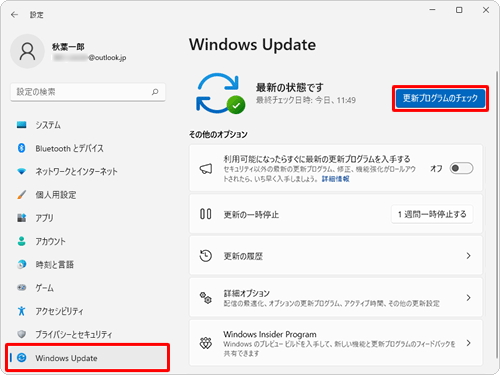Click the megaphone icon for latest updates
Viewport: 500px width, 375px height.
coord(206,169)
